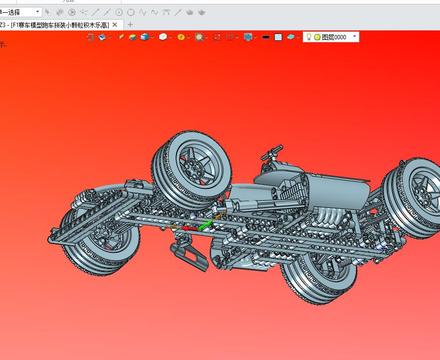Click the fit view frame icon
Image resolution: width=440 pixels, height=360 pixels.
pos(217,37)
